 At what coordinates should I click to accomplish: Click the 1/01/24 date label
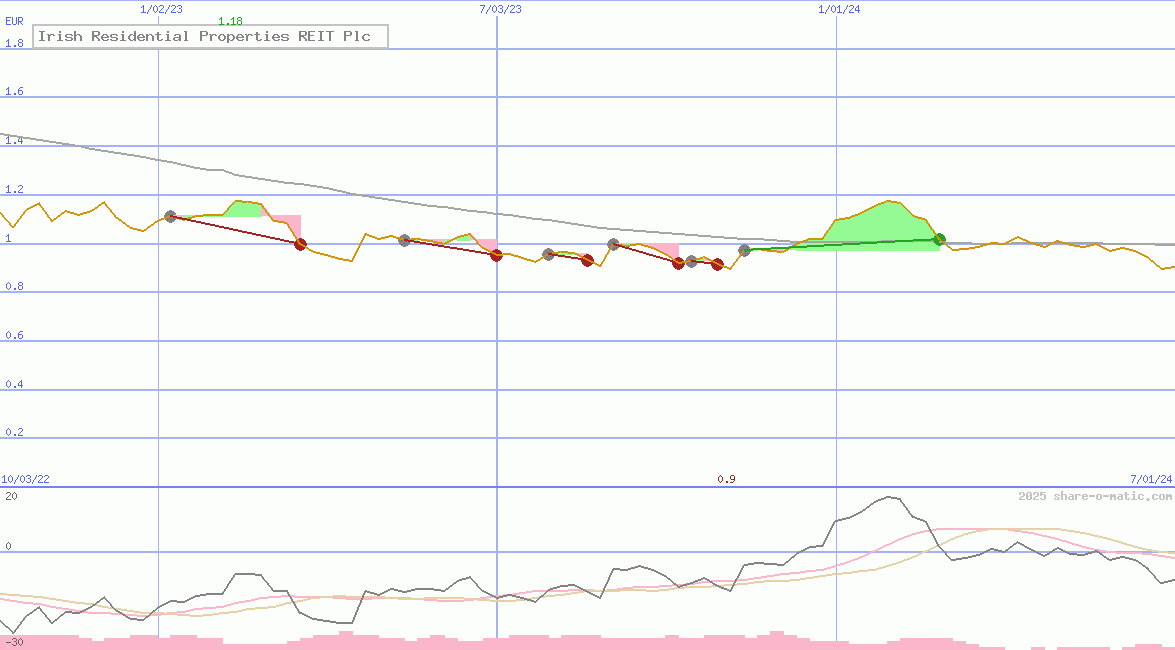[x=839, y=9]
